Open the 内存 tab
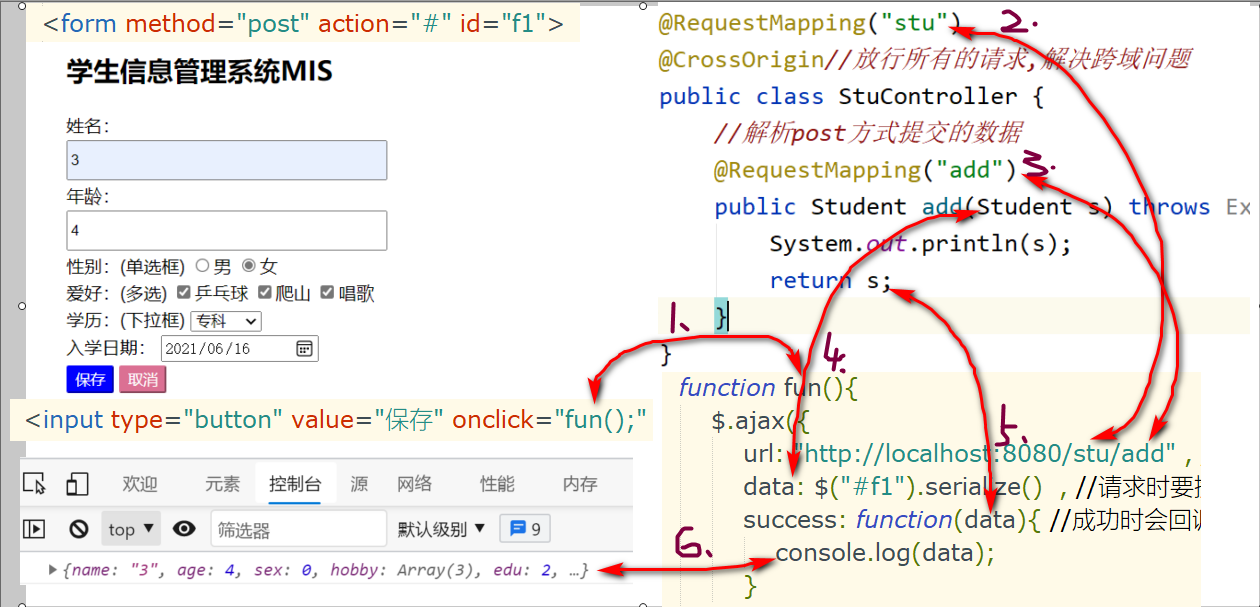 (579, 484)
